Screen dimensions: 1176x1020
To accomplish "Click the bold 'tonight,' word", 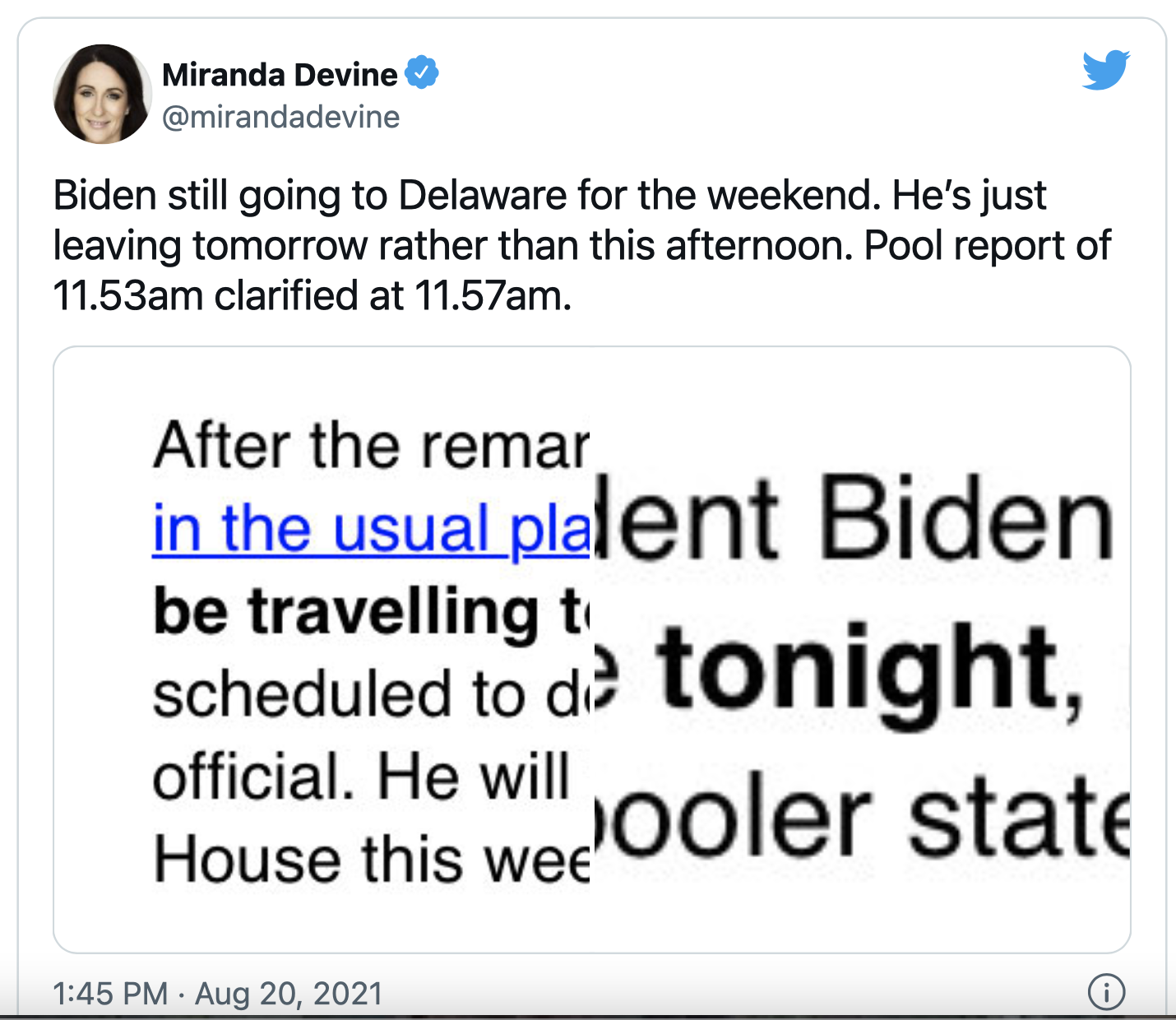I will (x=870, y=675).
